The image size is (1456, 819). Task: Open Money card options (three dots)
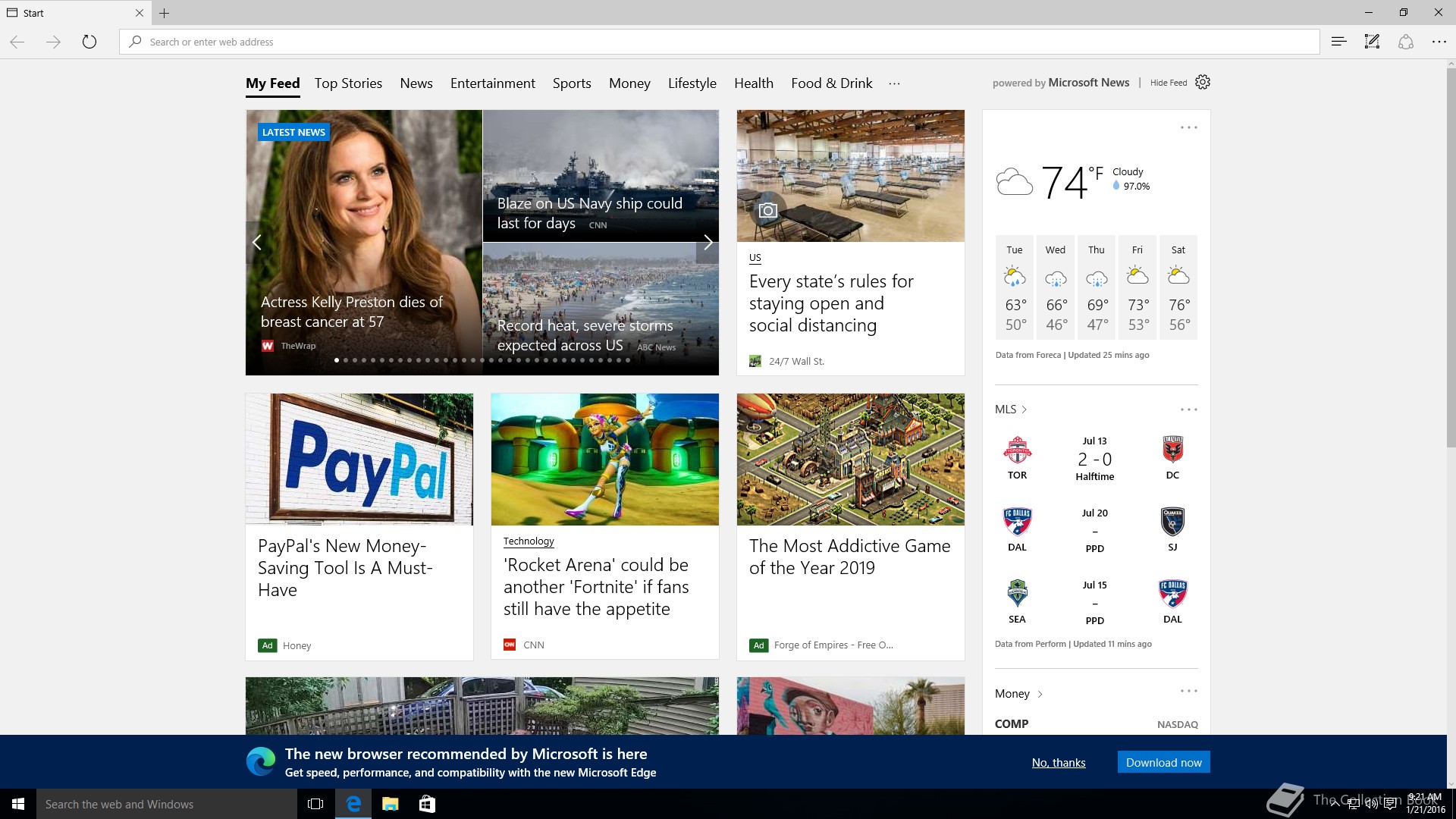click(1188, 691)
